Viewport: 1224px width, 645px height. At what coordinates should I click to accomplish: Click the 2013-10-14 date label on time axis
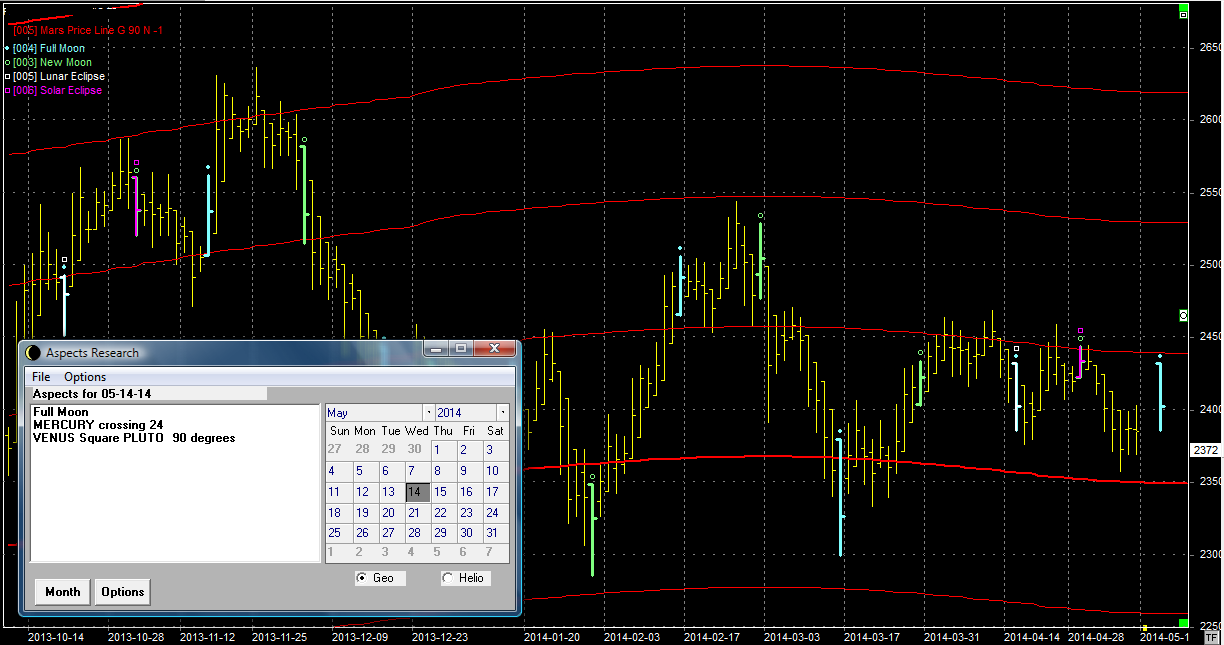[56, 636]
